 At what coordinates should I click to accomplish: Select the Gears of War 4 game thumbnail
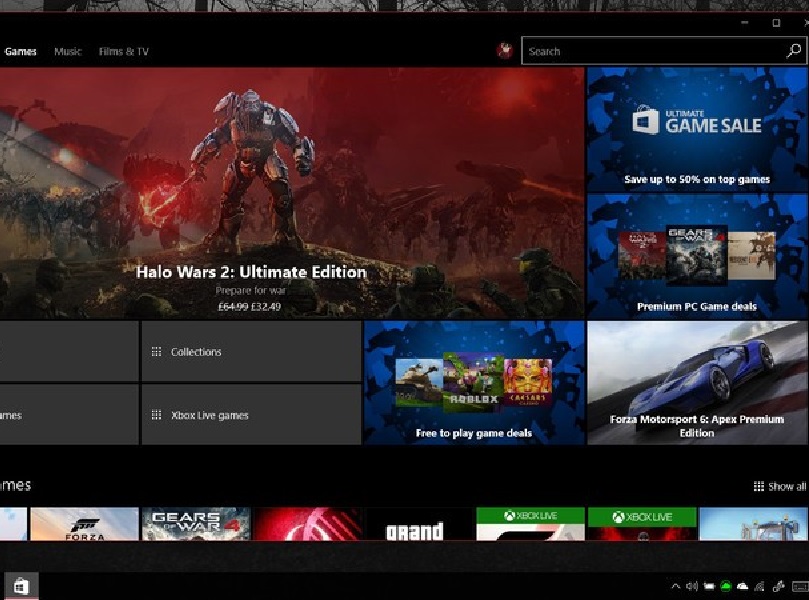point(195,524)
